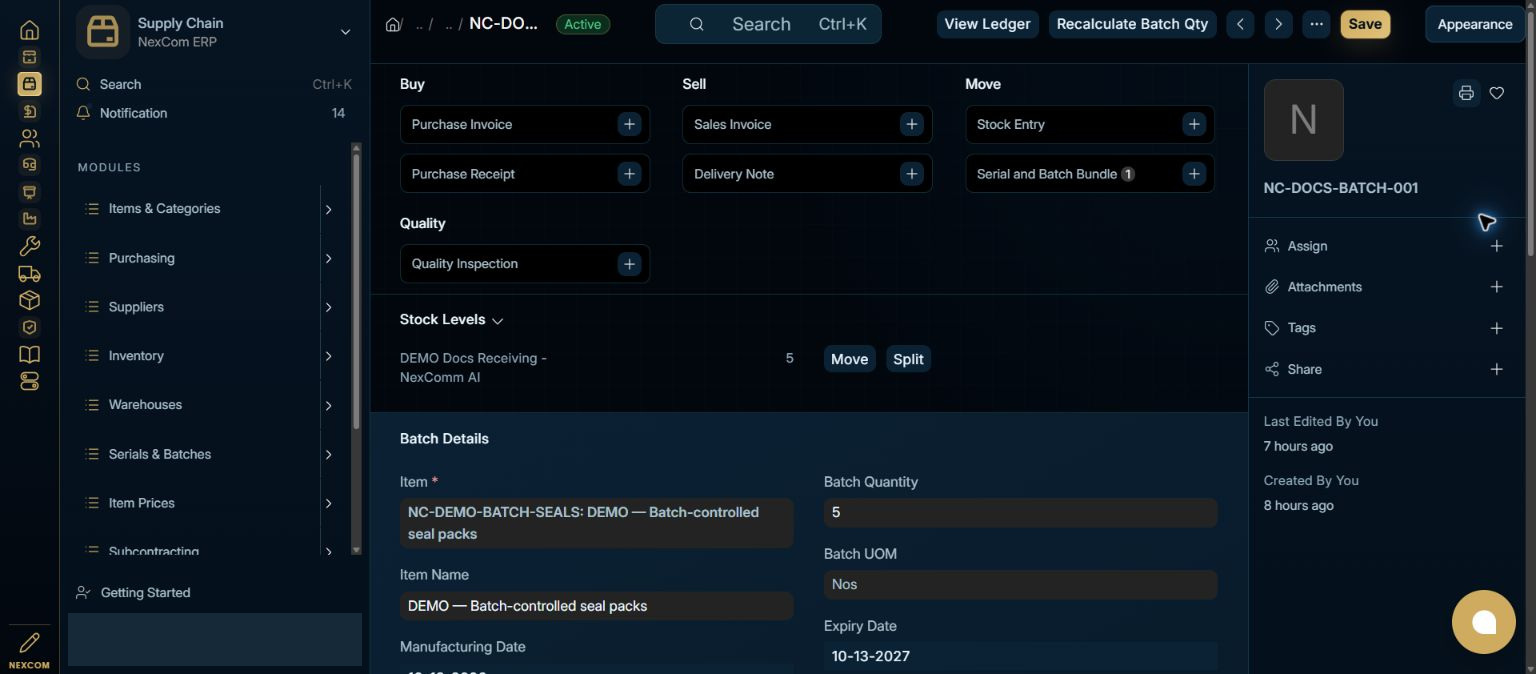Viewport: 1536px width, 674px height.
Task: Open the delivery truck icon in the left rail
Action: [29, 273]
